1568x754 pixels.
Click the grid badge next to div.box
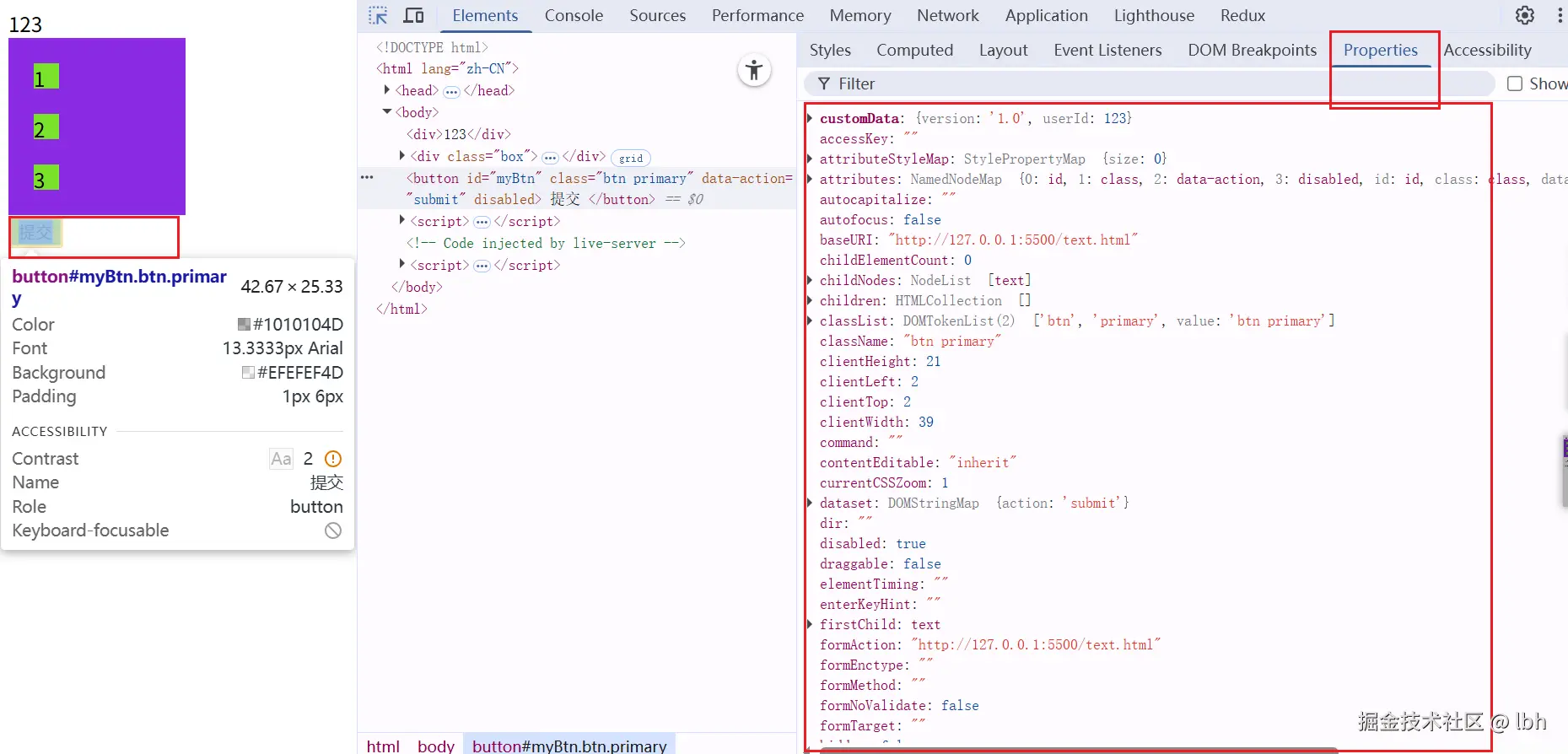630,158
